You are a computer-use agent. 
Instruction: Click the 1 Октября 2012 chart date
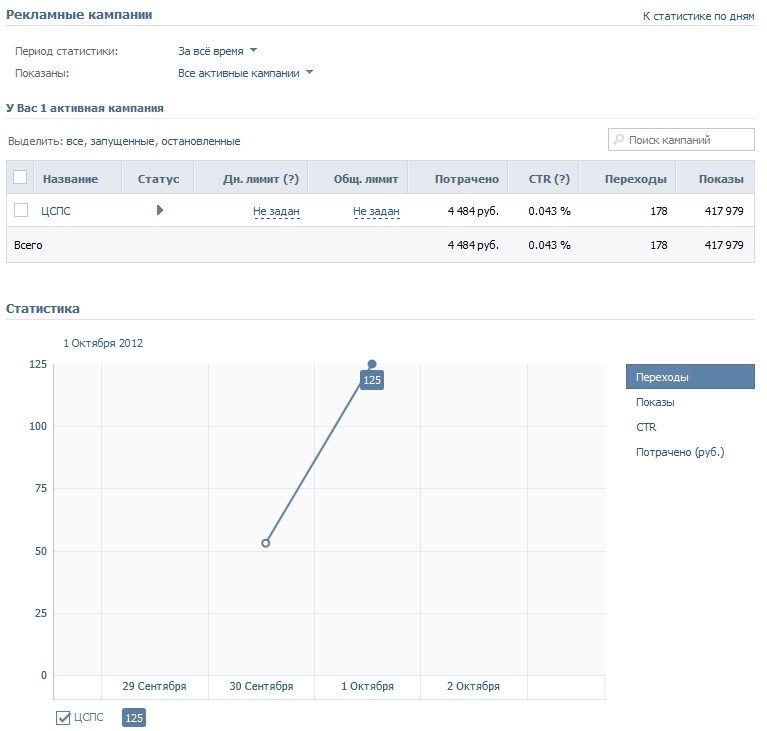pyautogui.click(x=103, y=343)
